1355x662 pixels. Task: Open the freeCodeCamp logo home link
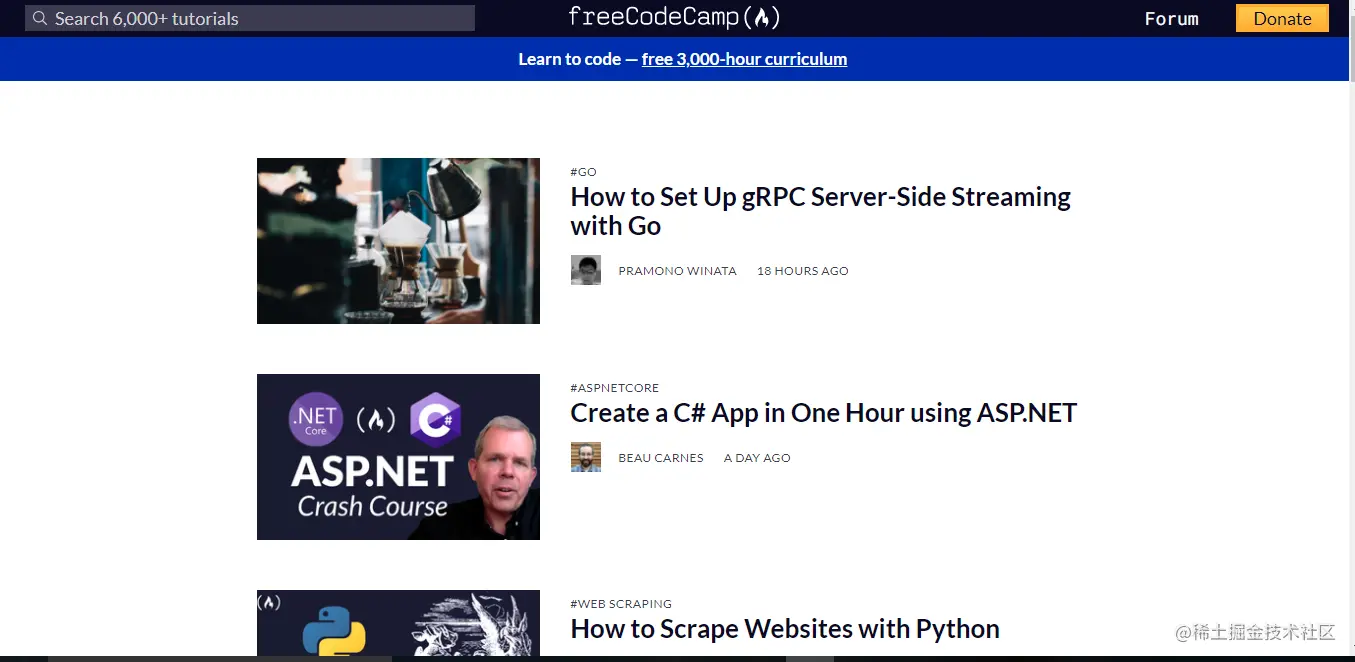click(674, 17)
